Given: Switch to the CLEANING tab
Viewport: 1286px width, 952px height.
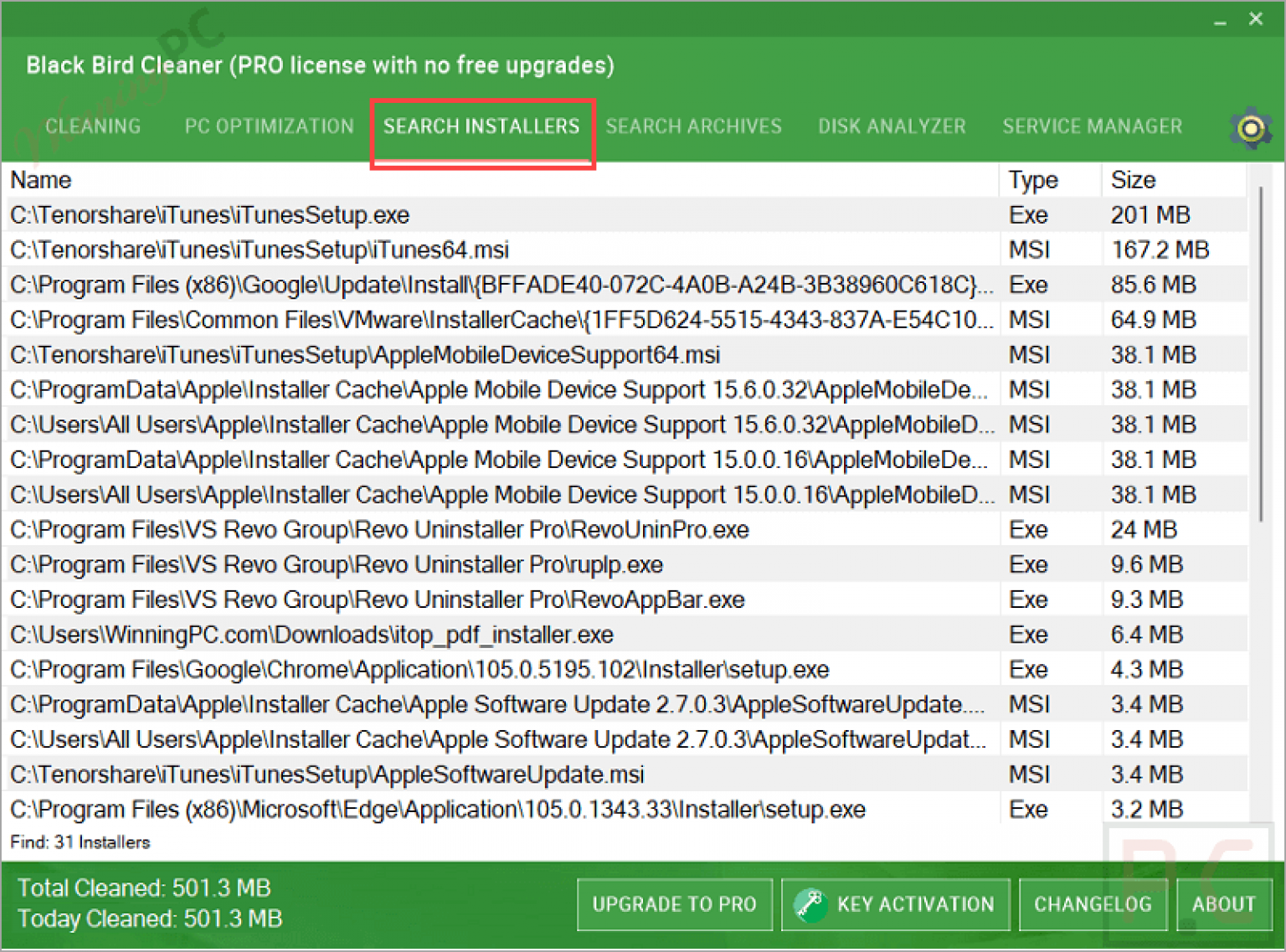Looking at the screenshot, I should tap(92, 126).
